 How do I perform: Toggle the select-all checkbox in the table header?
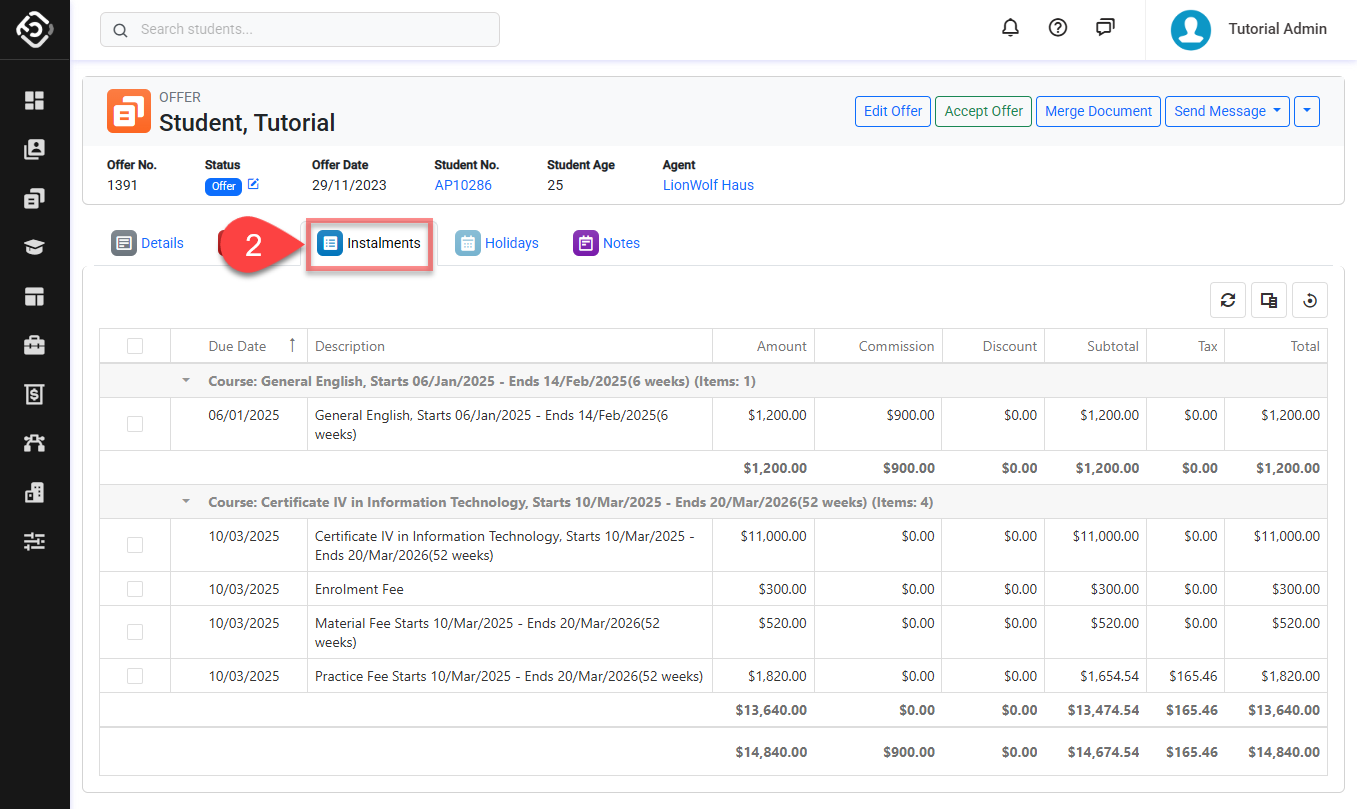point(135,346)
